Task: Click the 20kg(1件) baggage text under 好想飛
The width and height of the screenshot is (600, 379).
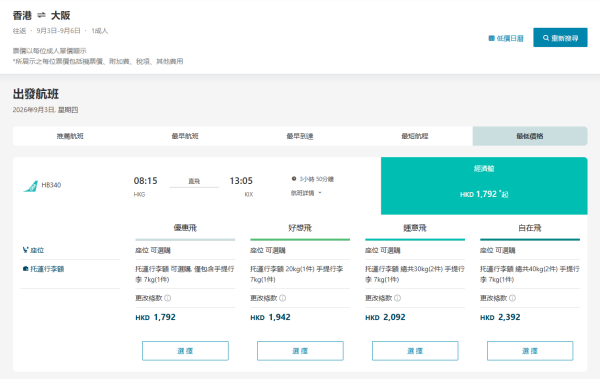Action: pos(300,269)
